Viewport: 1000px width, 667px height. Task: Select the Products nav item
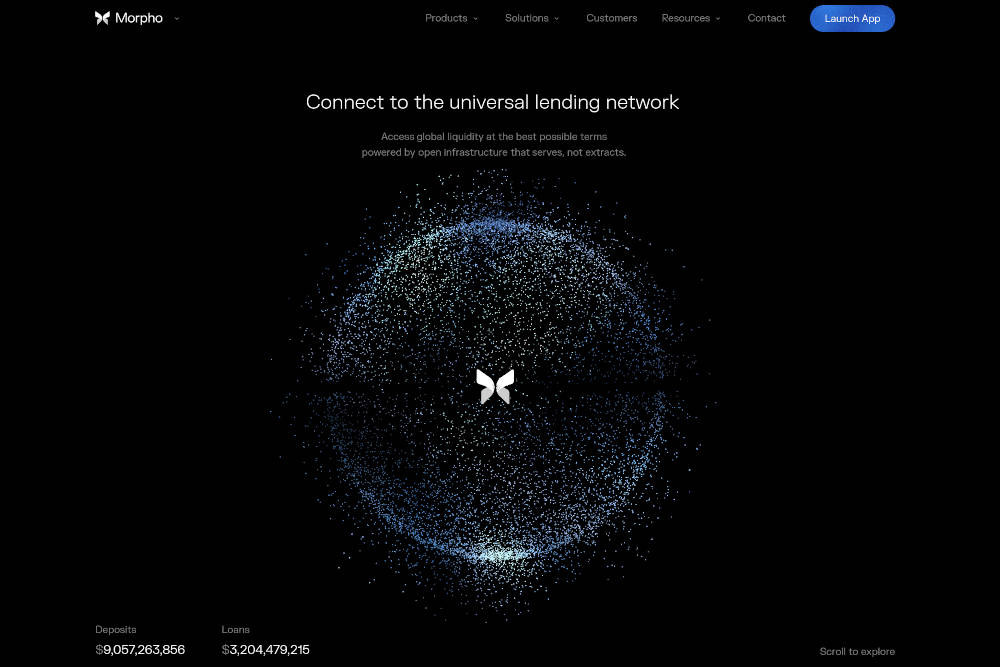[445, 18]
